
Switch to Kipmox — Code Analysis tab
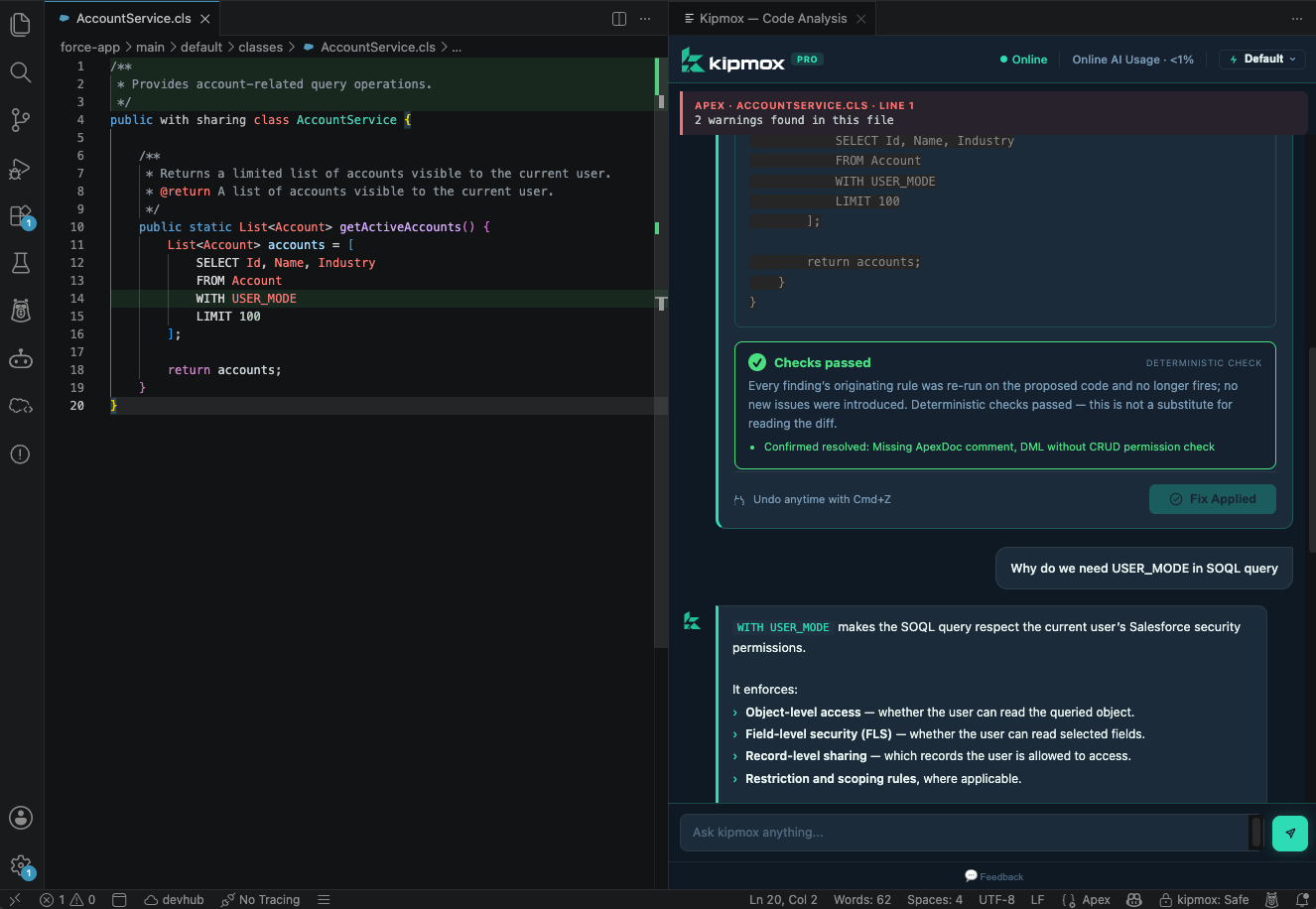coord(772,19)
